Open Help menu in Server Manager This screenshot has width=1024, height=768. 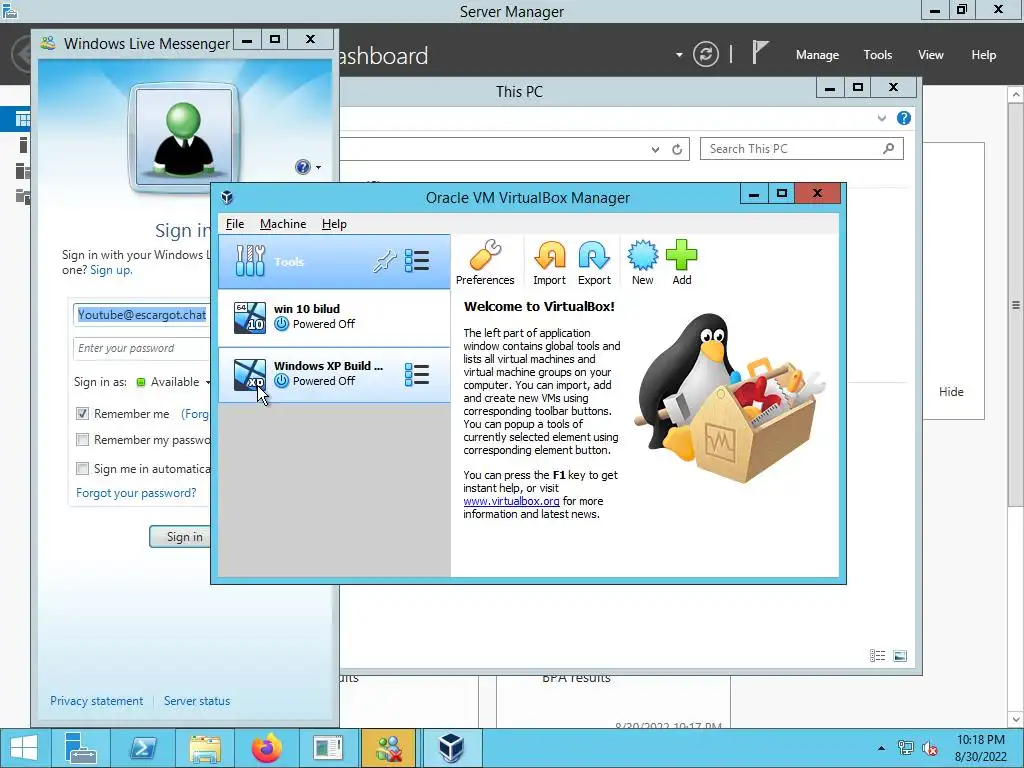coord(983,55)
